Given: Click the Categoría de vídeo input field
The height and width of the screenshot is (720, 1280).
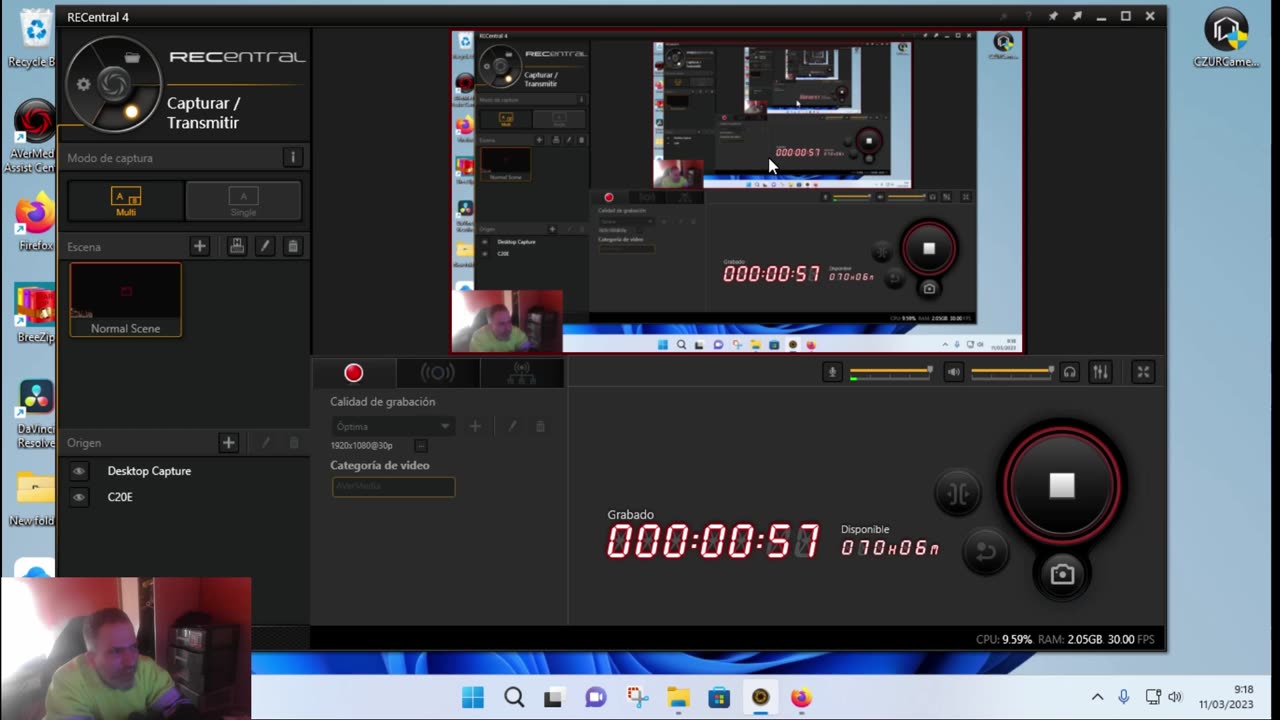Looking at the screenshot, I should coord(393,487).
